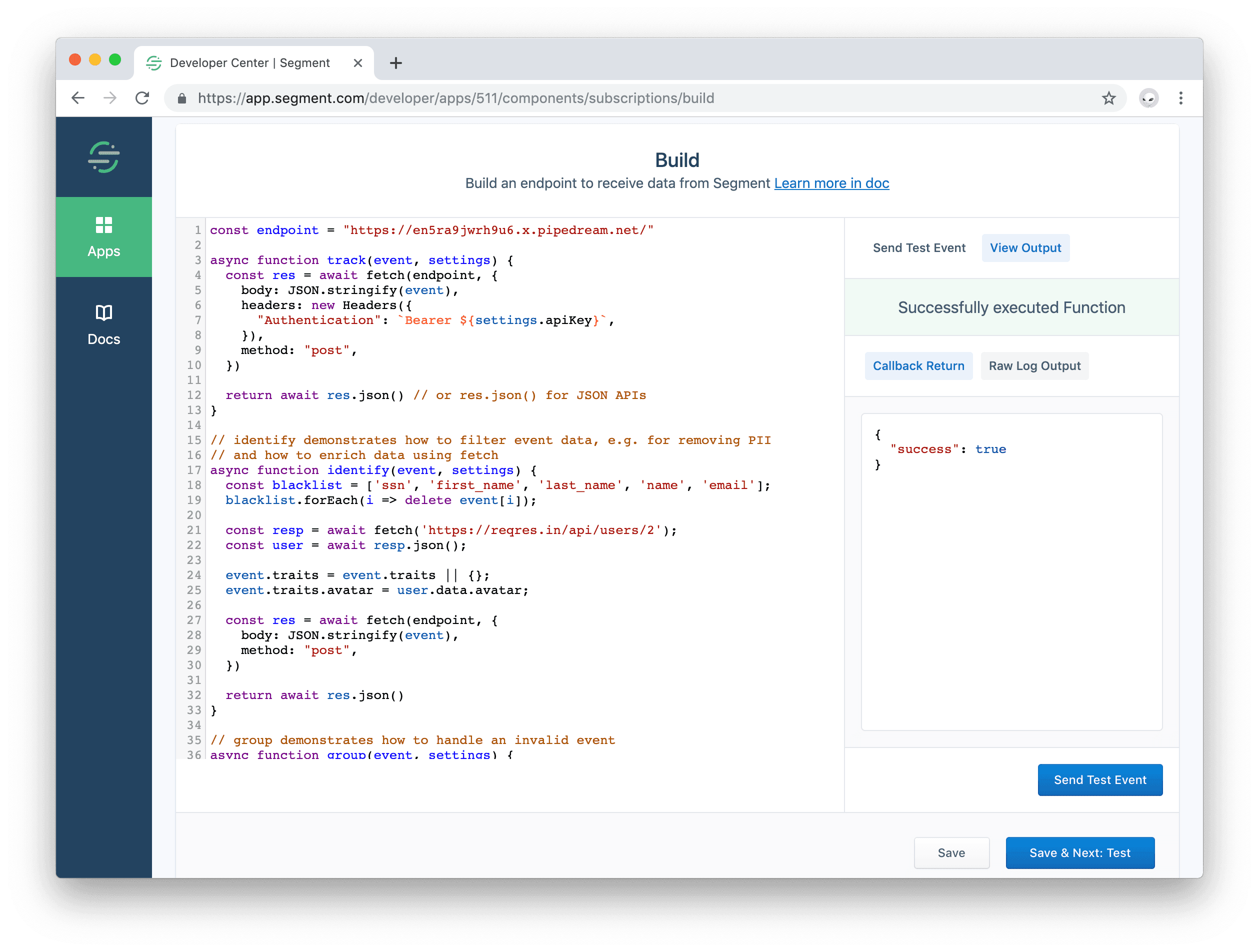Switch output to Raw Log Output view

(x=1034, y=366)
